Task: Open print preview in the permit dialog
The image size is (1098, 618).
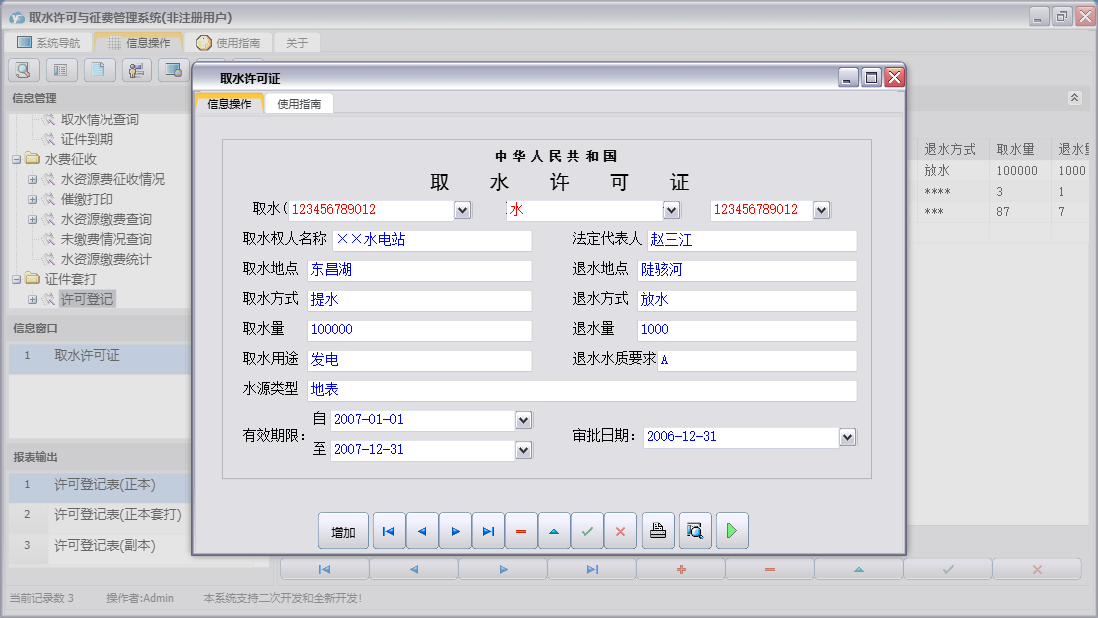Action: pyautogui.click(x=694, y=530)
